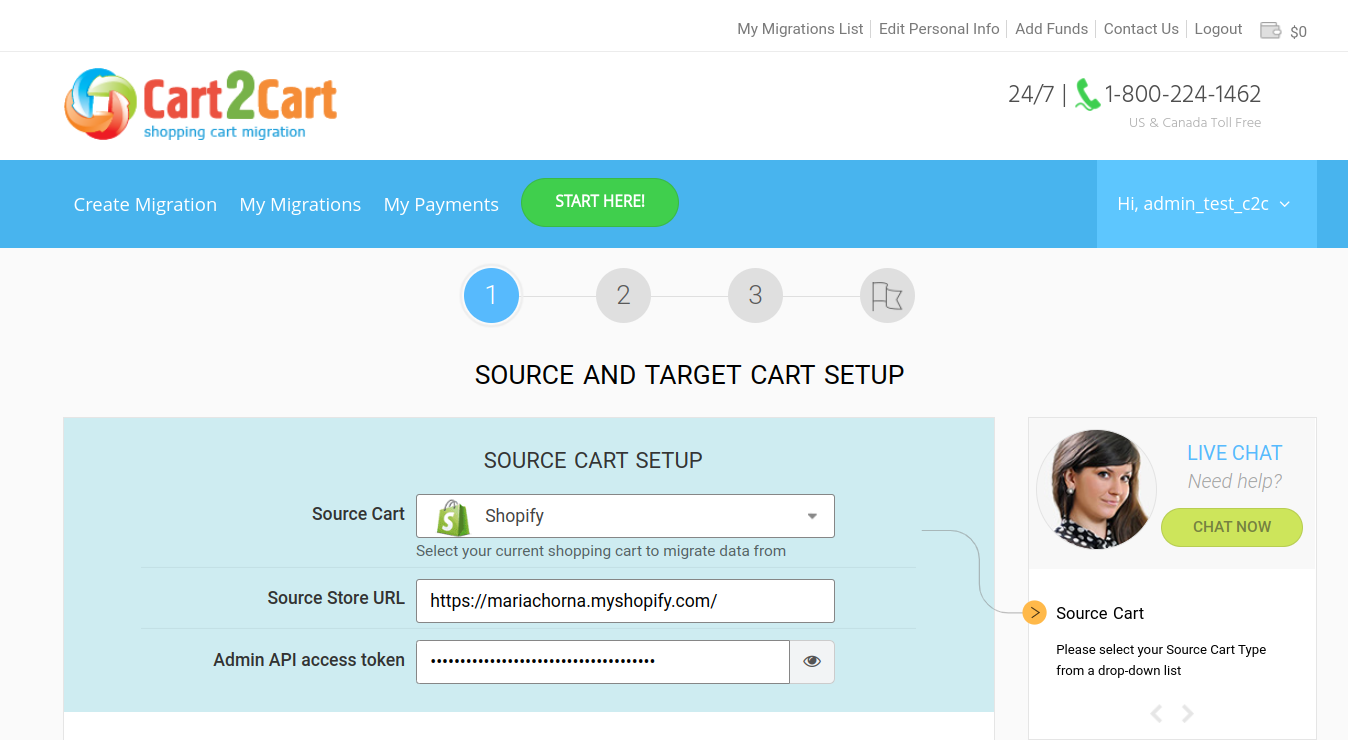Viewport: 1348px width, 740px height.
Task: Click the Source Store URL field
Action: [625, 601]
